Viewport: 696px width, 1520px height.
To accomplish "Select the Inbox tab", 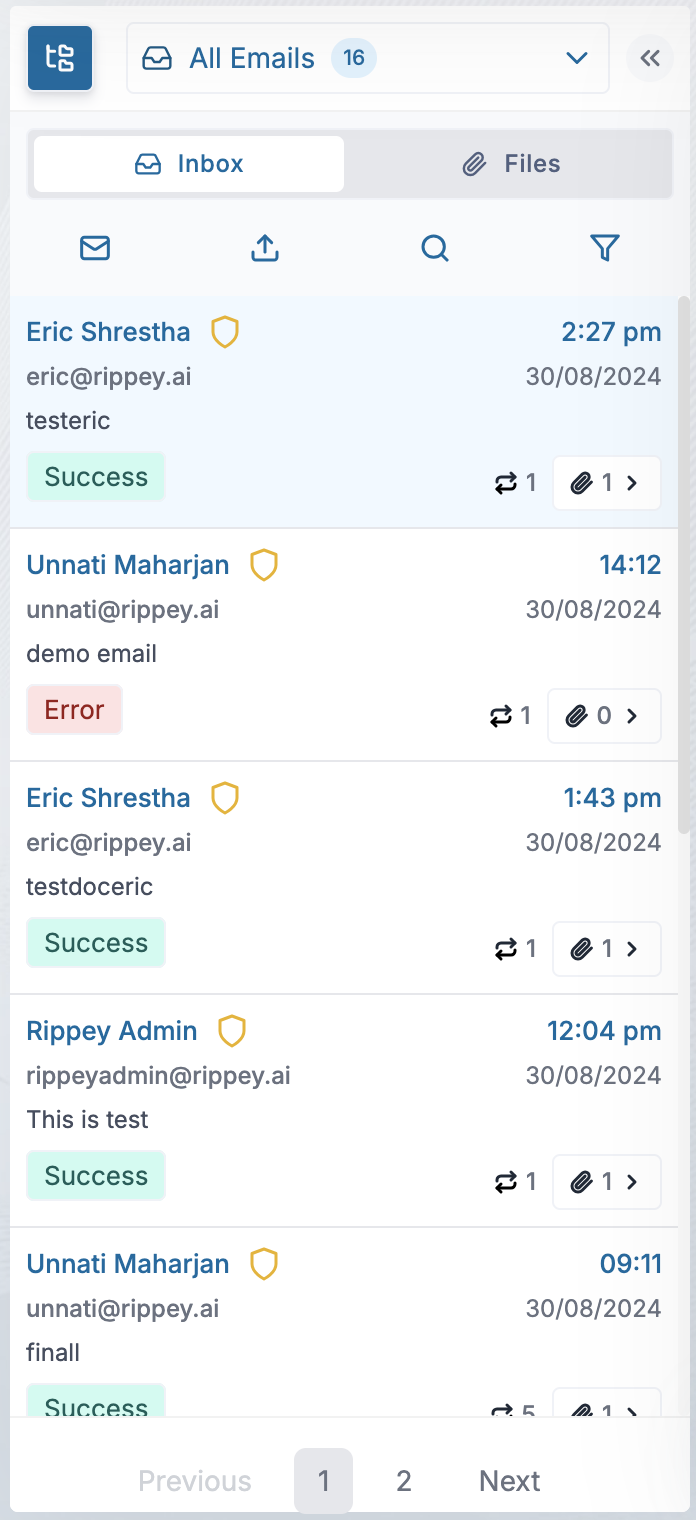I will pos(189,164).
